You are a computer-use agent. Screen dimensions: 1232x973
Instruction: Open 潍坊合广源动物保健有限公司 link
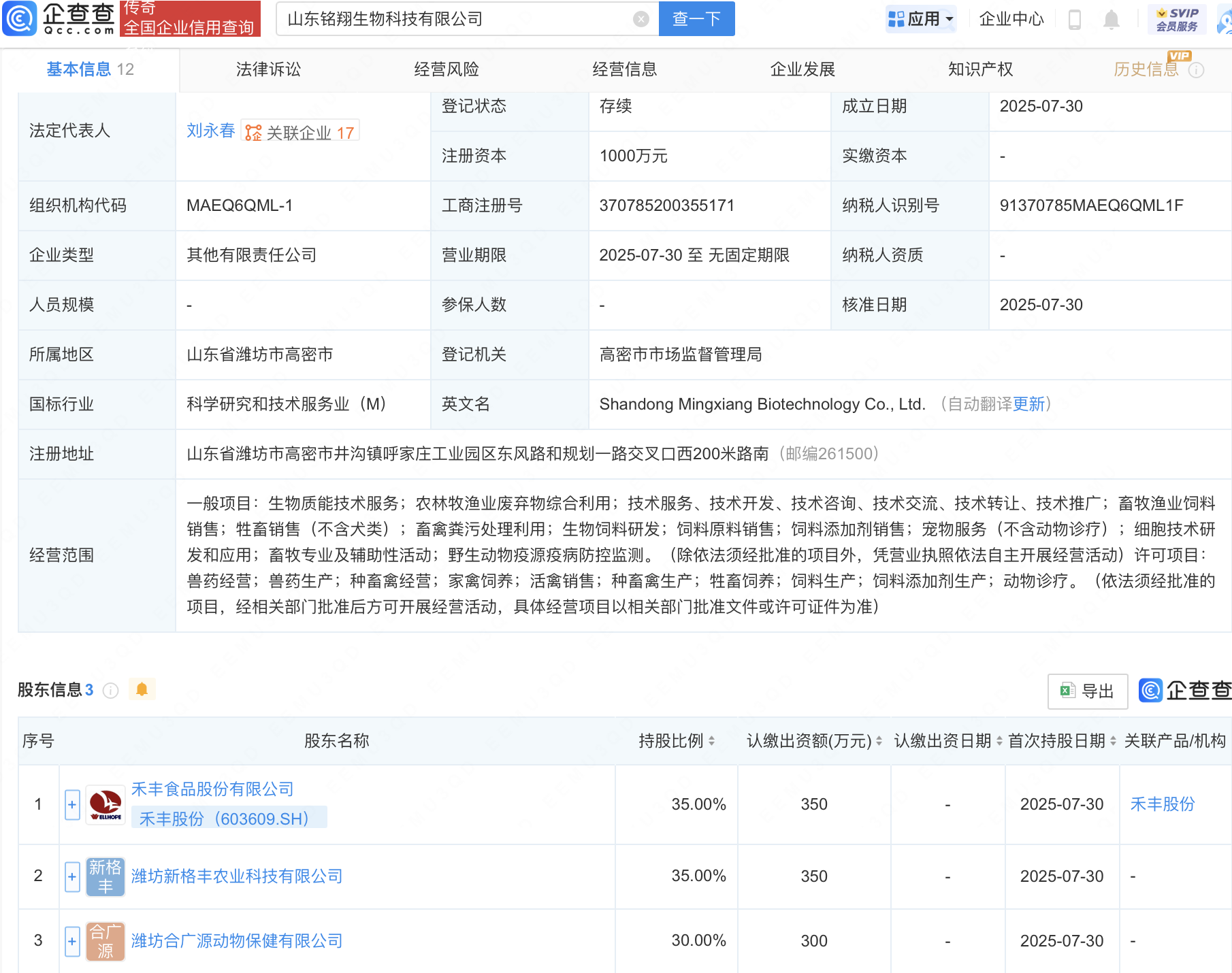click(237, 941)
